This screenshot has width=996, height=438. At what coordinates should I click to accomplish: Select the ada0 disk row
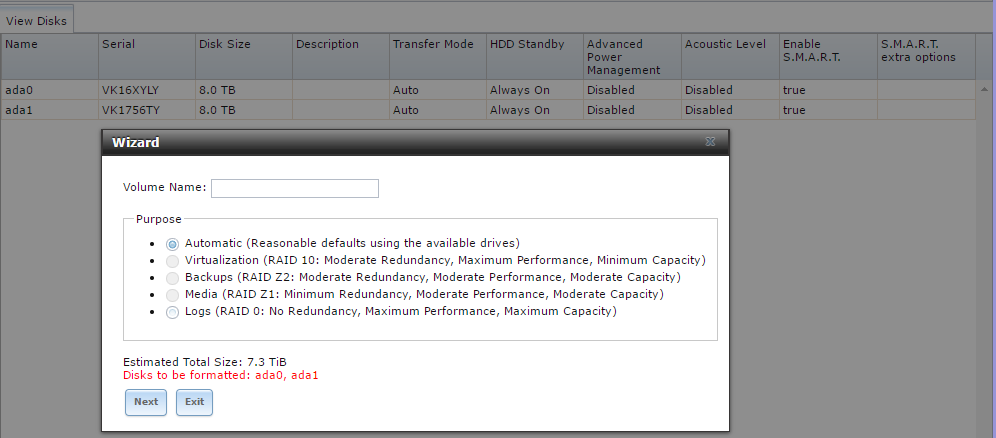[x=488, y=90]
